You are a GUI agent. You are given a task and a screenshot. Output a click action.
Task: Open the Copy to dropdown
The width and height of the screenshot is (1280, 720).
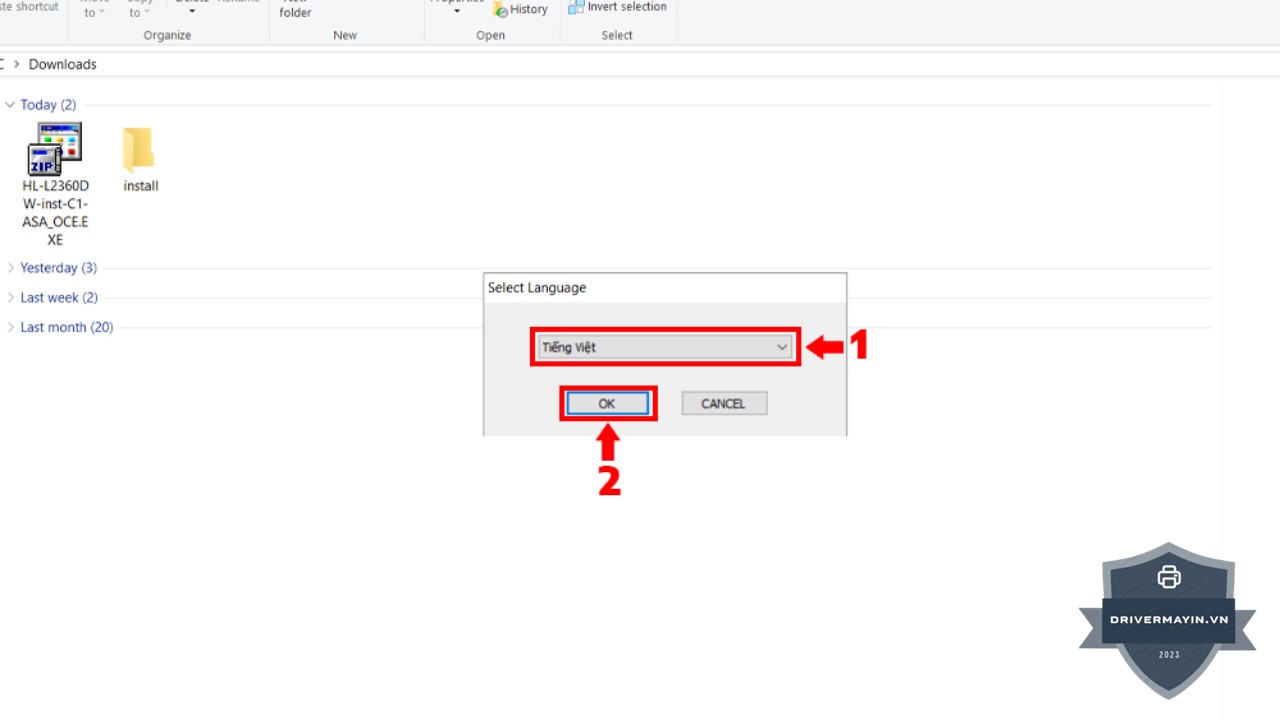[x=139, y=11]
